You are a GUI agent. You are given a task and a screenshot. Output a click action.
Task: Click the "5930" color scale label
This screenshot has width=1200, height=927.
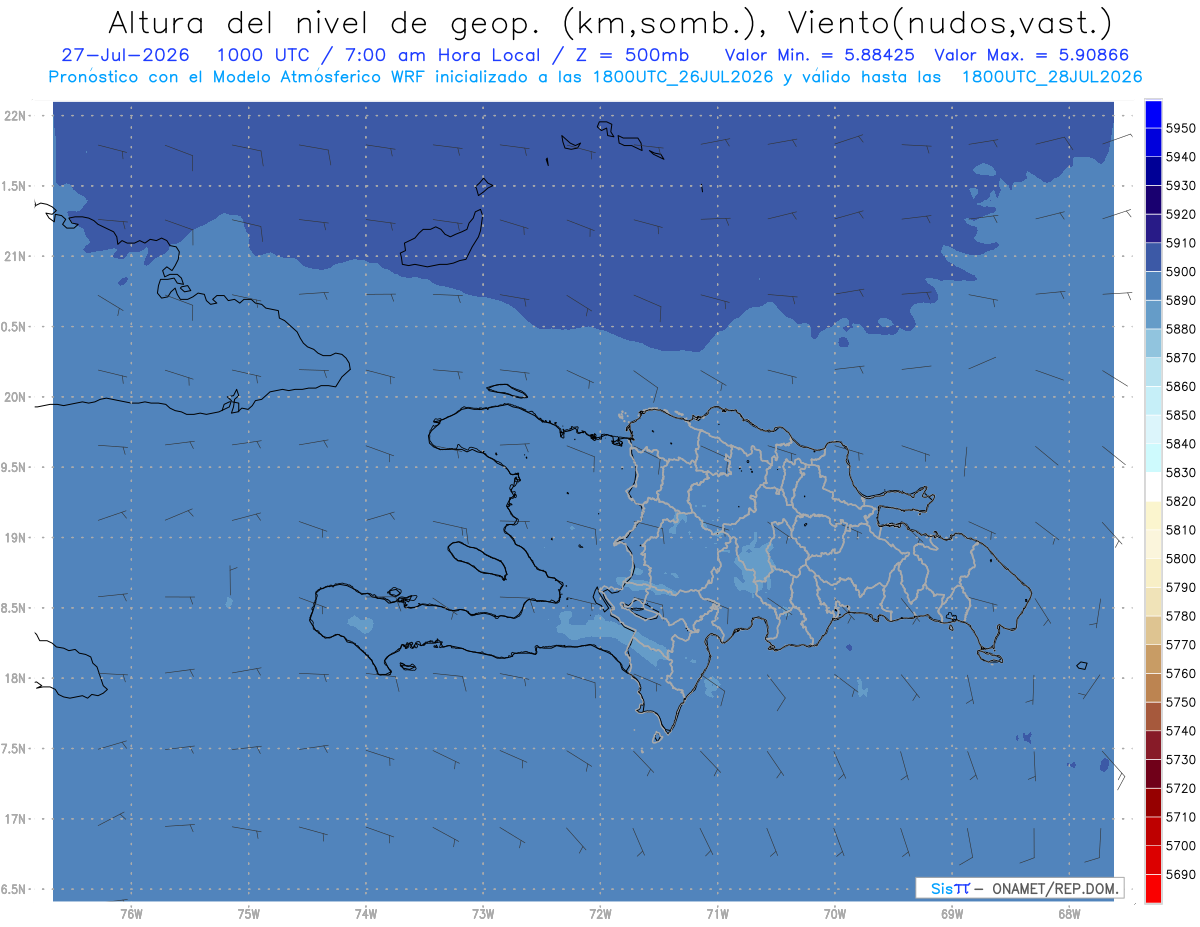(1181, 186)
